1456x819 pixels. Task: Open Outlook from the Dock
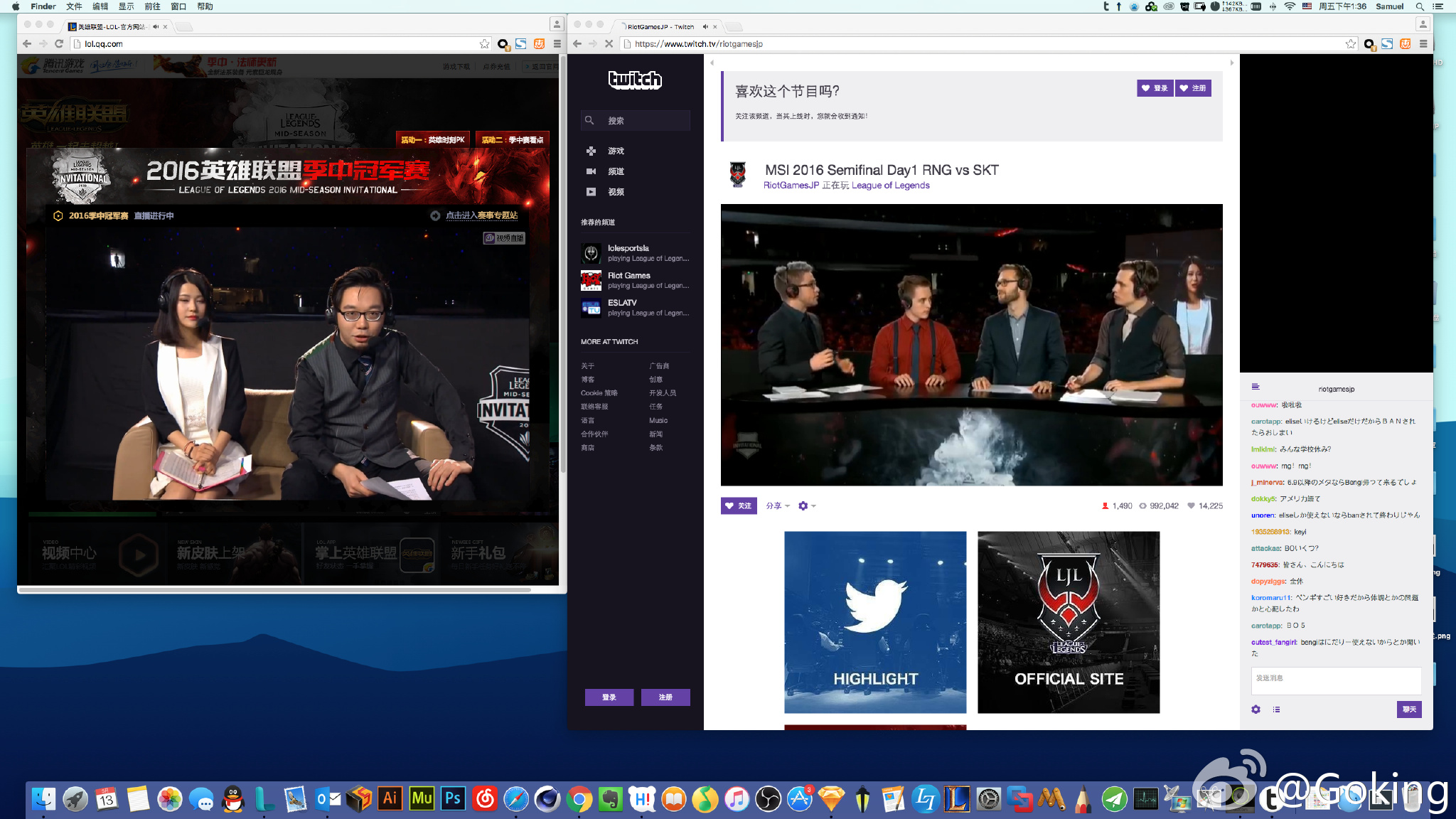(x=327, y=799)
